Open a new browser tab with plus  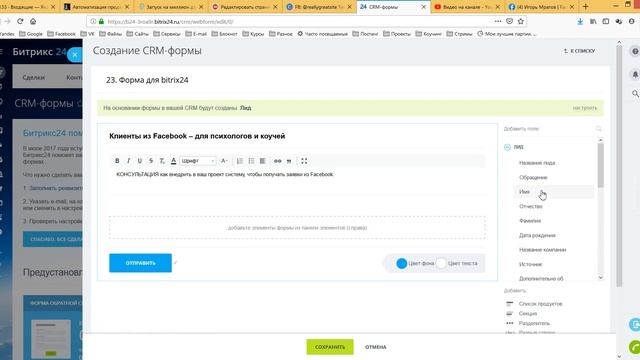coord(586,7)
